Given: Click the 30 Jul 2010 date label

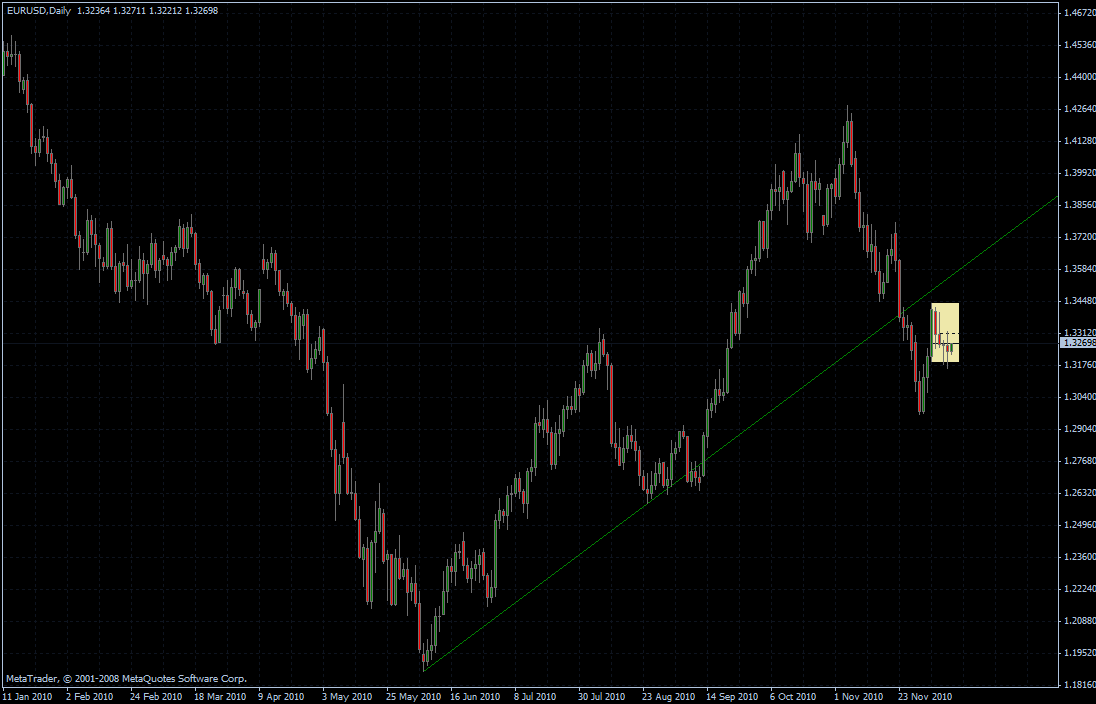Looking at the screenshot, I should coord(602,696).
